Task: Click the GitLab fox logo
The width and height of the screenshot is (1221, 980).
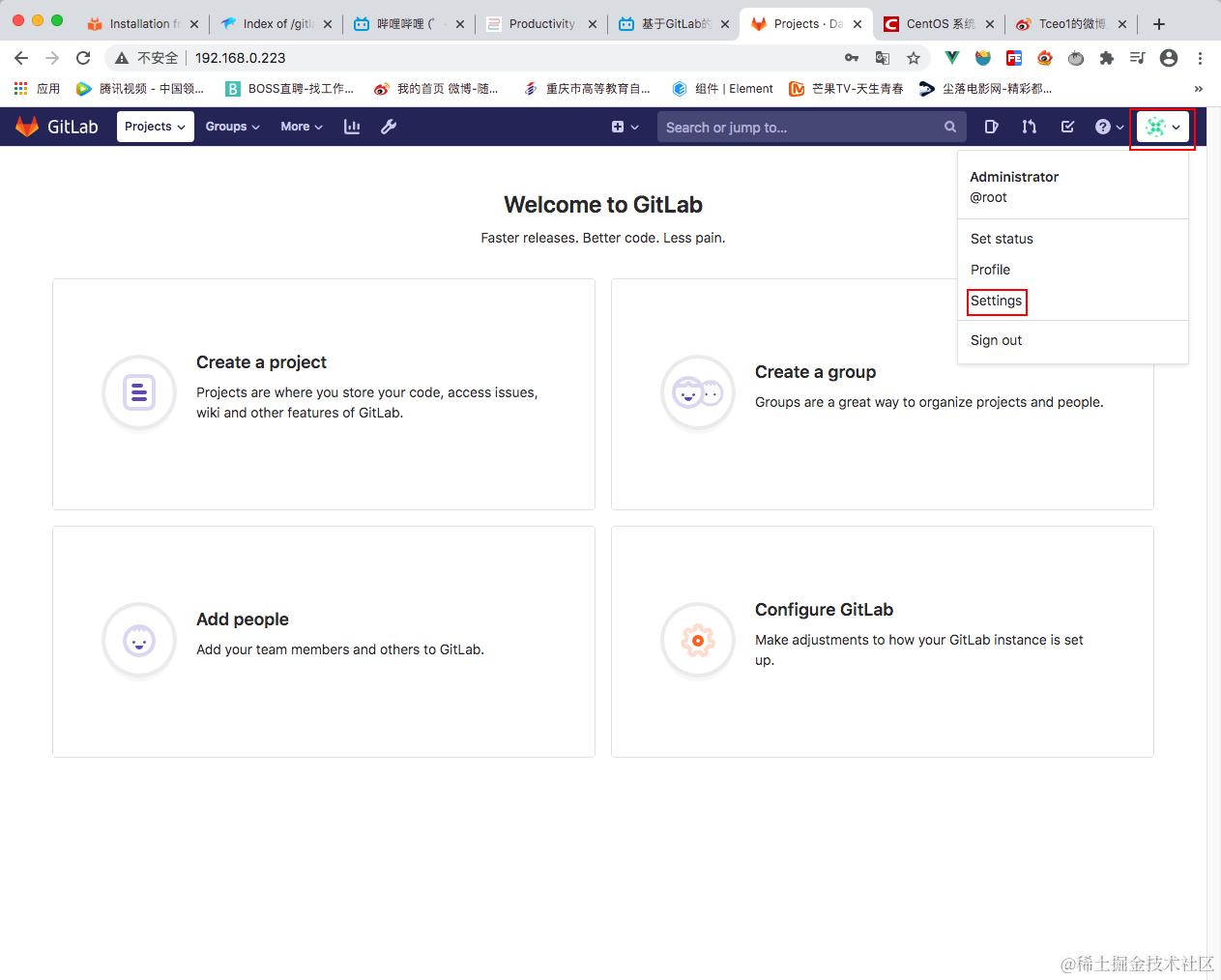Action: pos(27,127)
